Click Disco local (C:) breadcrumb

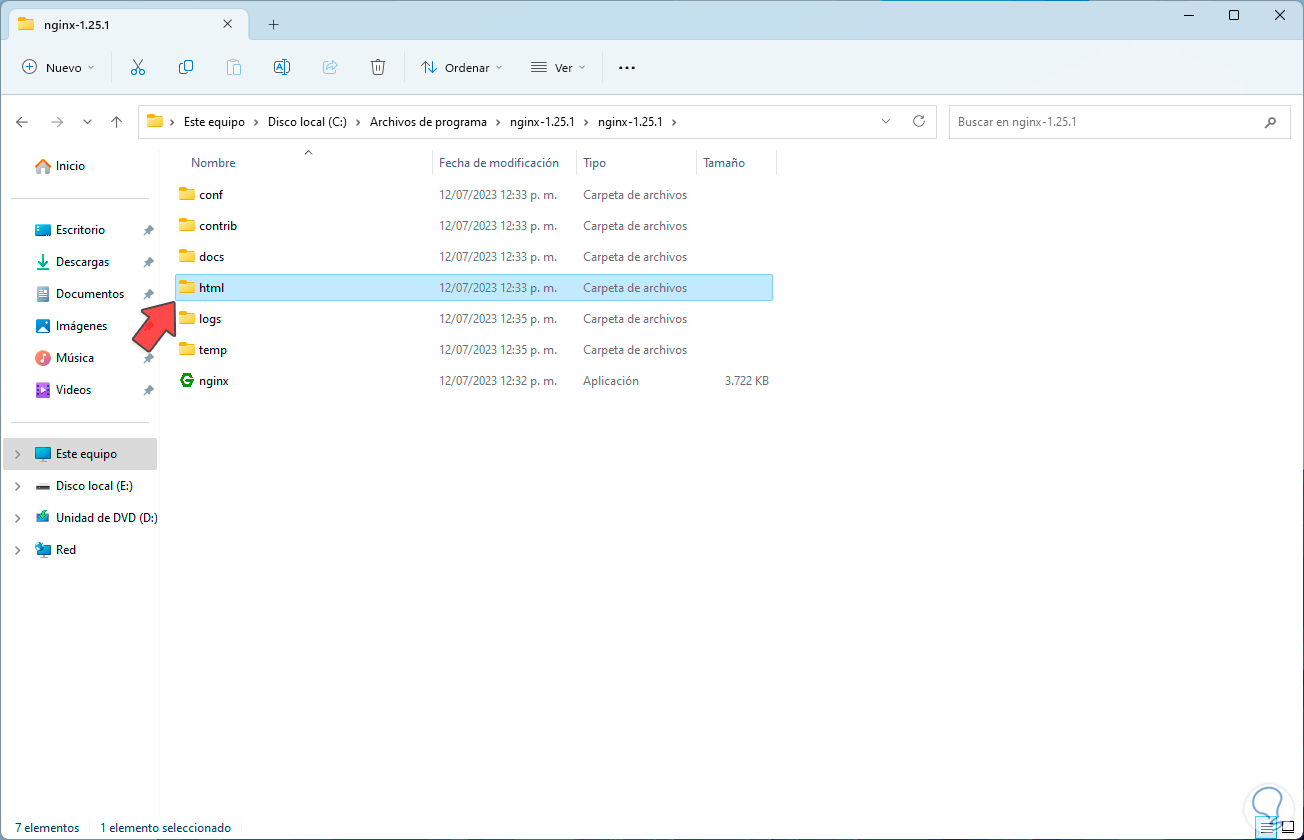coord(307,122)
